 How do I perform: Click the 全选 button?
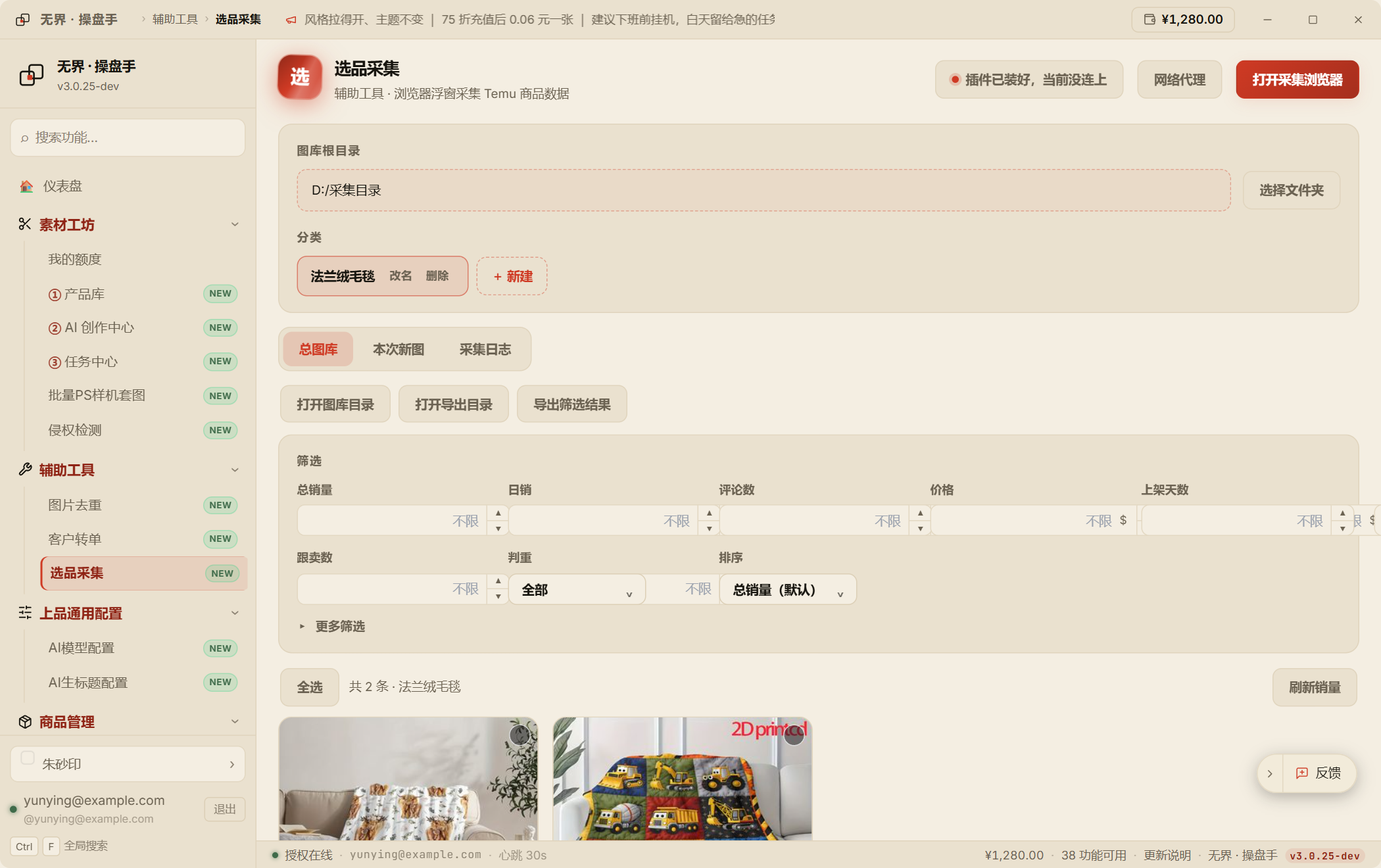(x=309, y=687)
